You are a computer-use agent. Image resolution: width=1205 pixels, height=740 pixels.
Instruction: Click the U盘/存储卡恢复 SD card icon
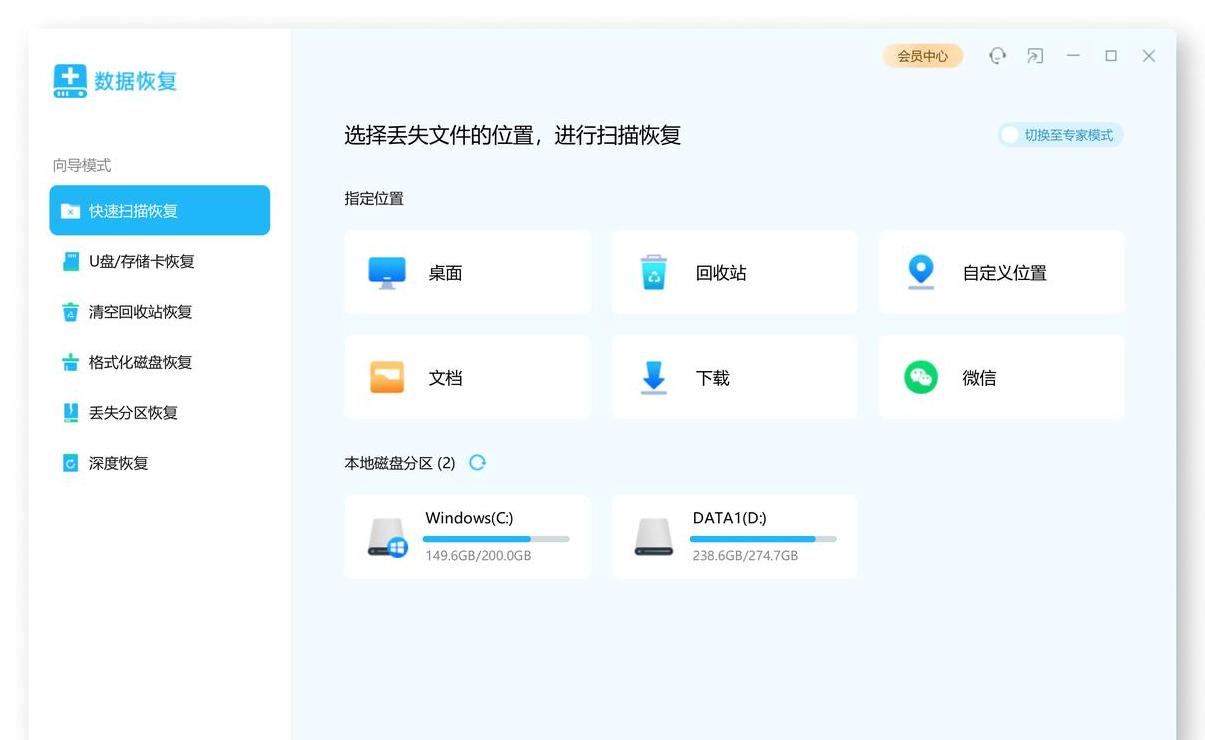(71, 262)
